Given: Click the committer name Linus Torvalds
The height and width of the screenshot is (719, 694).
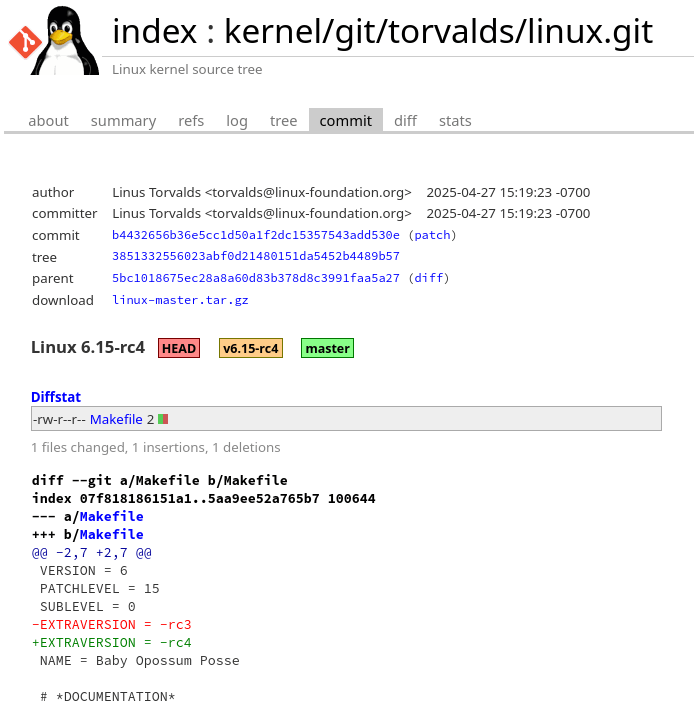Looking at the screenshot, I should click(x=156, y=213).
